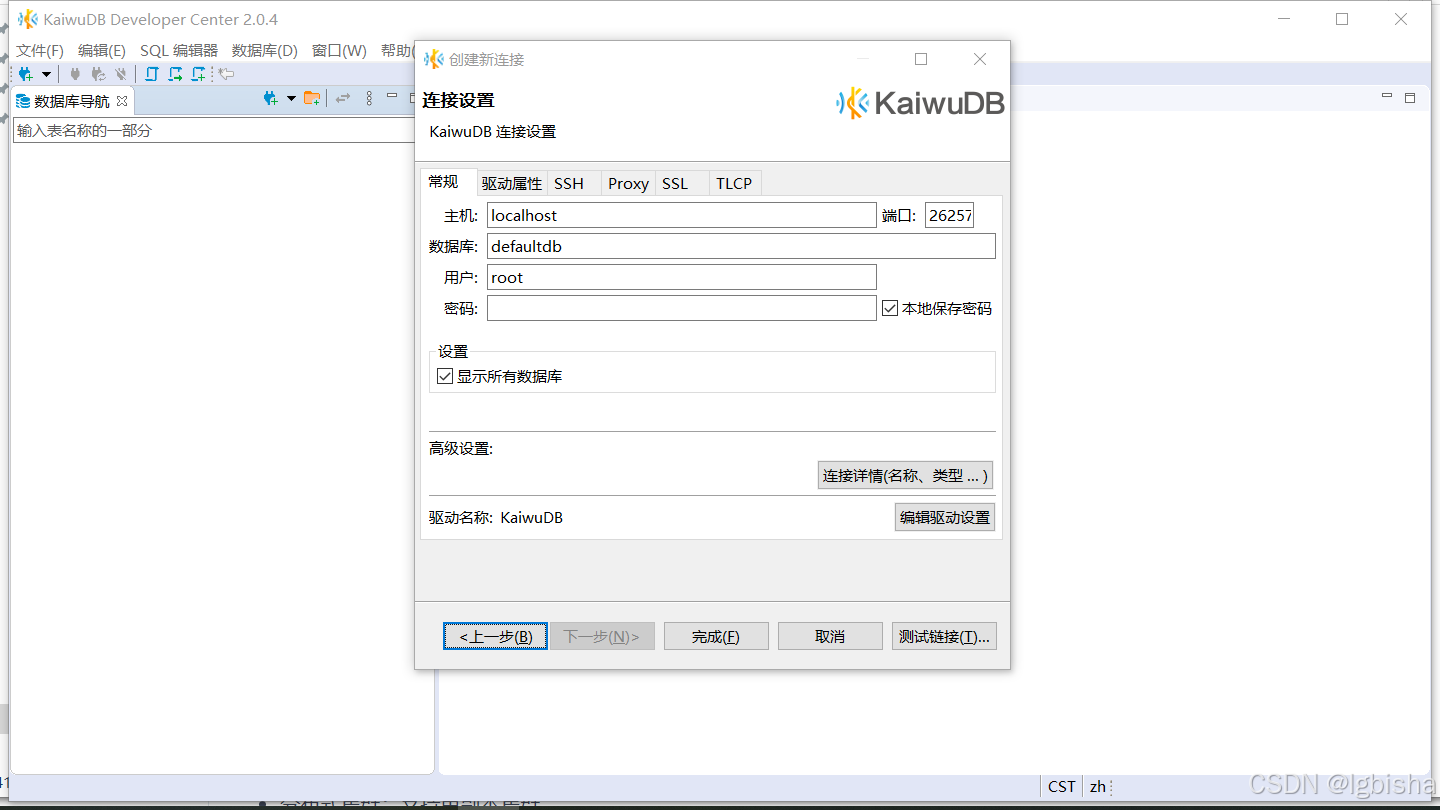Click the empty 密码 field
Viewport: 1440px width, 810px height.
click(682, 308)
